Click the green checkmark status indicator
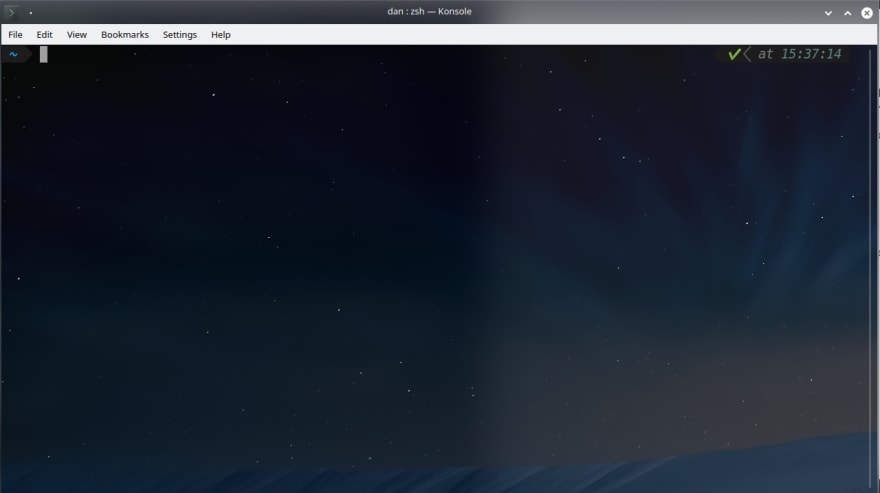Image resolution: width=880 pixels, height=493 pixels. pyautogui.click(x=734, y=54)
